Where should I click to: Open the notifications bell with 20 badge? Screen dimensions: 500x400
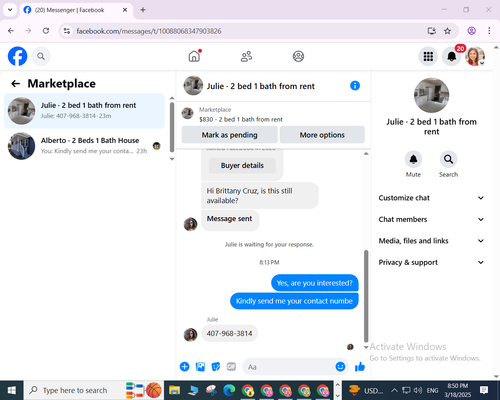pos(452,56)
